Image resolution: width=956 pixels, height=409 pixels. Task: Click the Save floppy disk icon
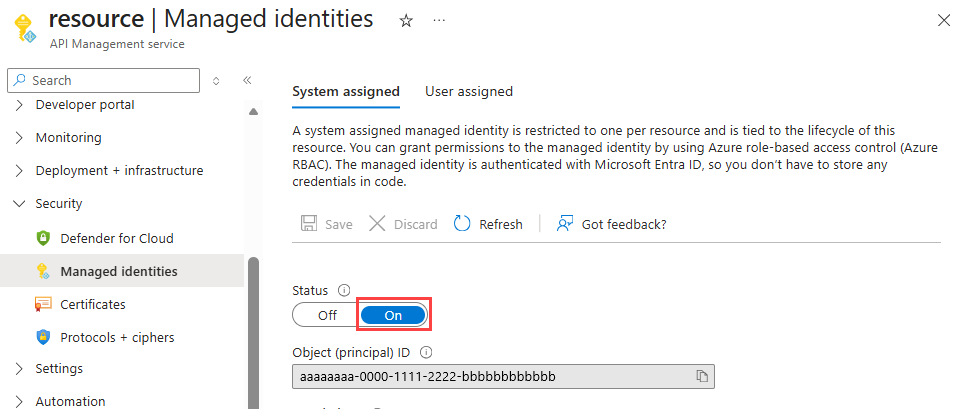coord(309,224)
